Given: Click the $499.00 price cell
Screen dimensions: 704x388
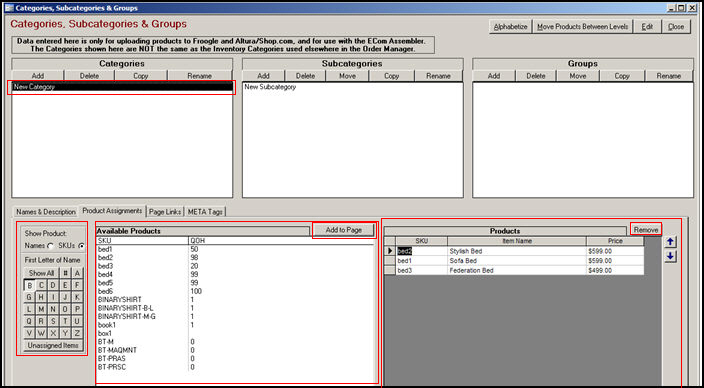Looking at the screenshot, I should coord(615,270).
